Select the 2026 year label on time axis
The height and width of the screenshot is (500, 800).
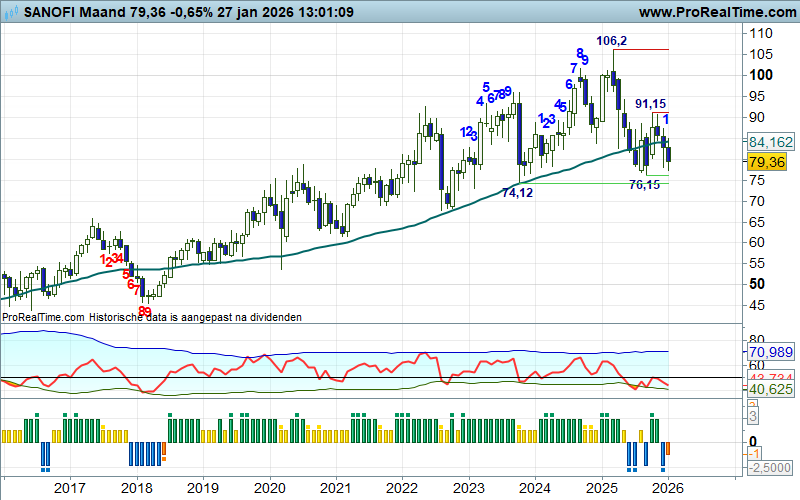665,487
